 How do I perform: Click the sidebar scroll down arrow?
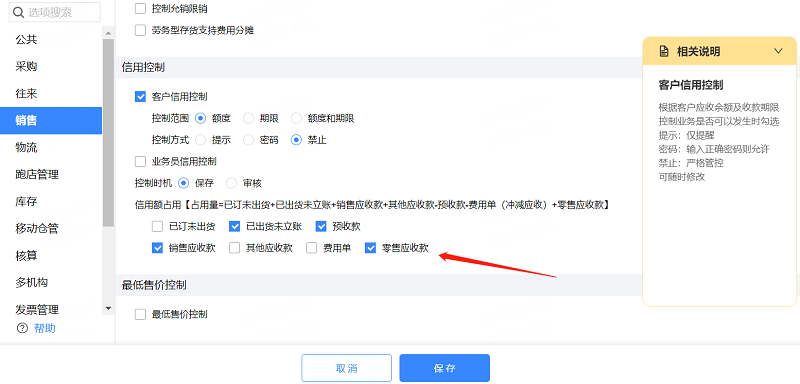(x=108, y=309)
